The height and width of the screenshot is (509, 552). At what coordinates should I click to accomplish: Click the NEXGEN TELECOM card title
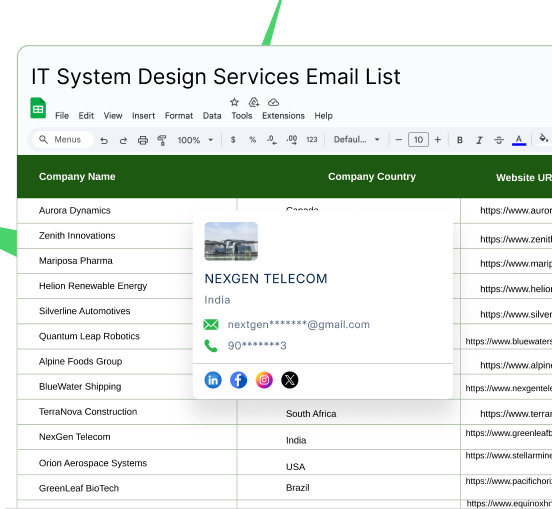click(266, 279)
